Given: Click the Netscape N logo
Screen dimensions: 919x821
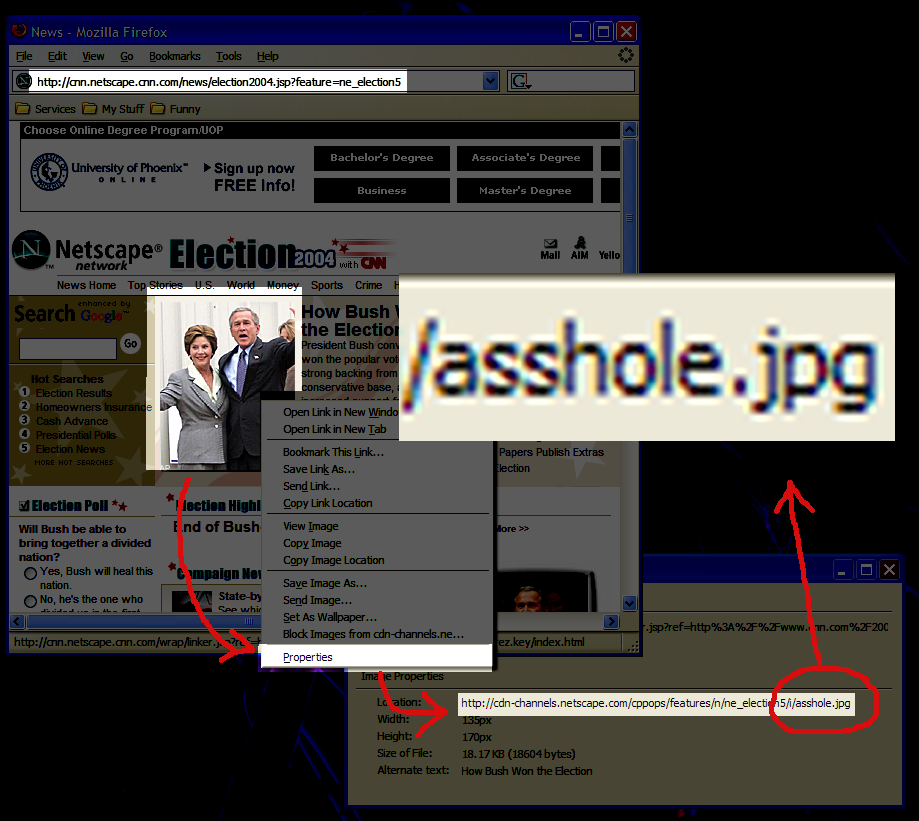Looking at the screenshot, I should [x=30, y=251].
